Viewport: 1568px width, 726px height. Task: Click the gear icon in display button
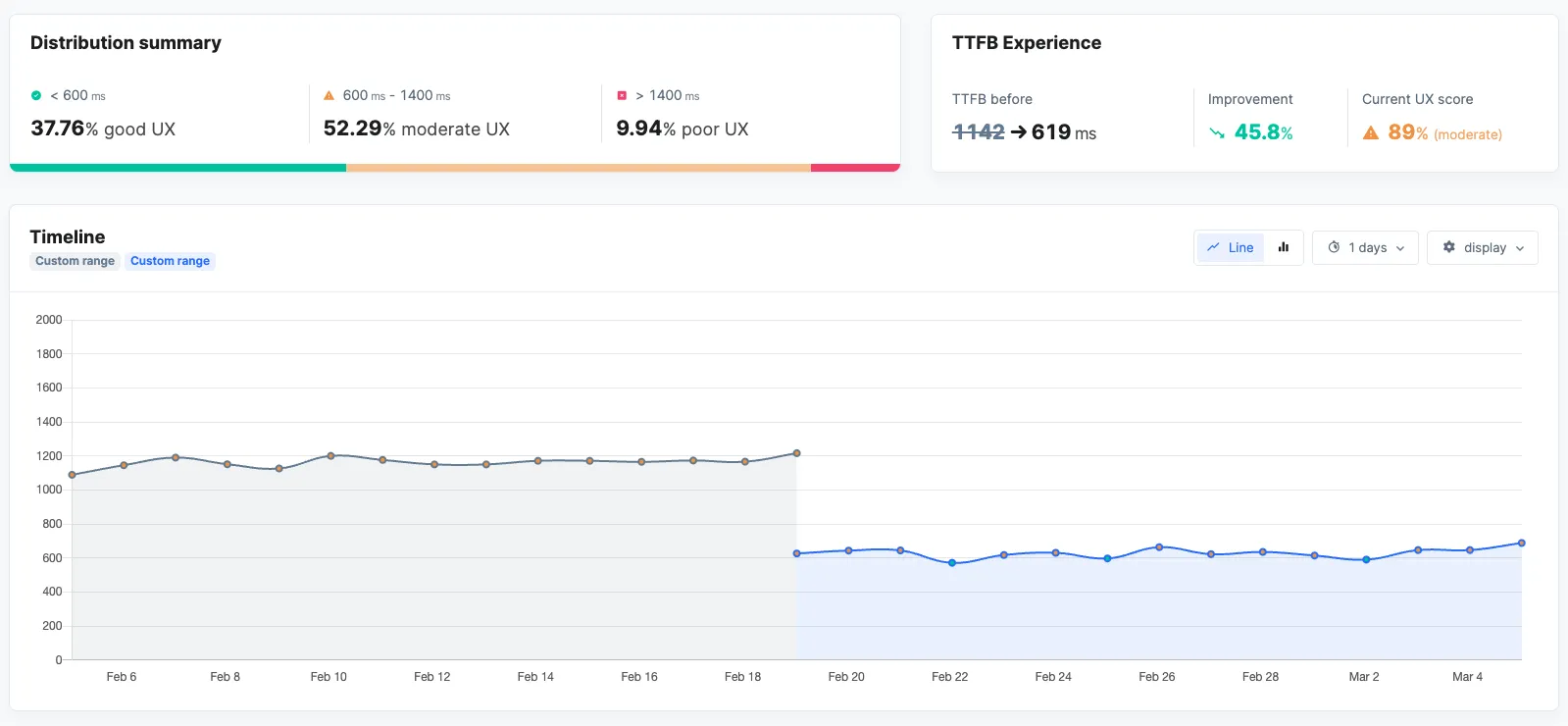click(x=1448, y=247)
